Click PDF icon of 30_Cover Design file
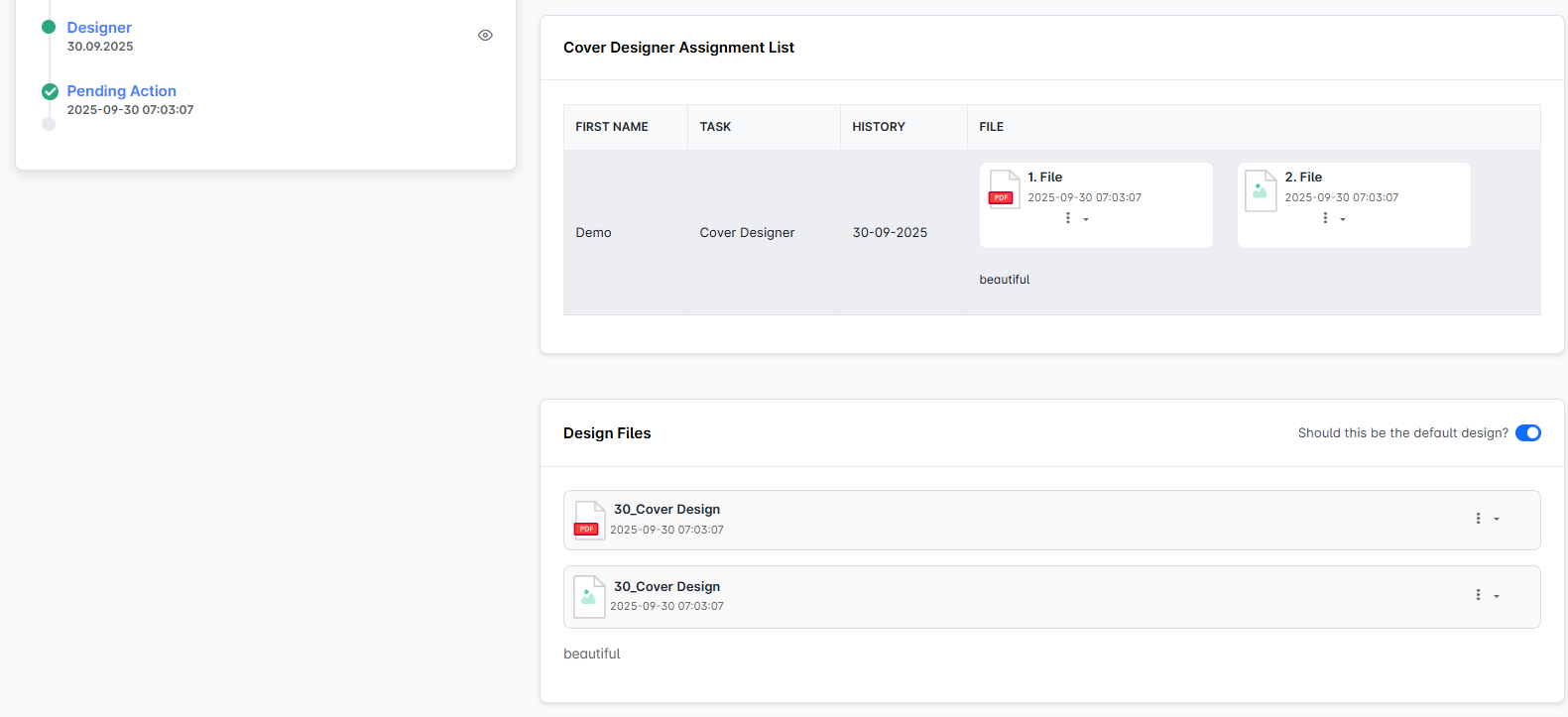Viewport: 1568px width, 717px height. [589, 521]
